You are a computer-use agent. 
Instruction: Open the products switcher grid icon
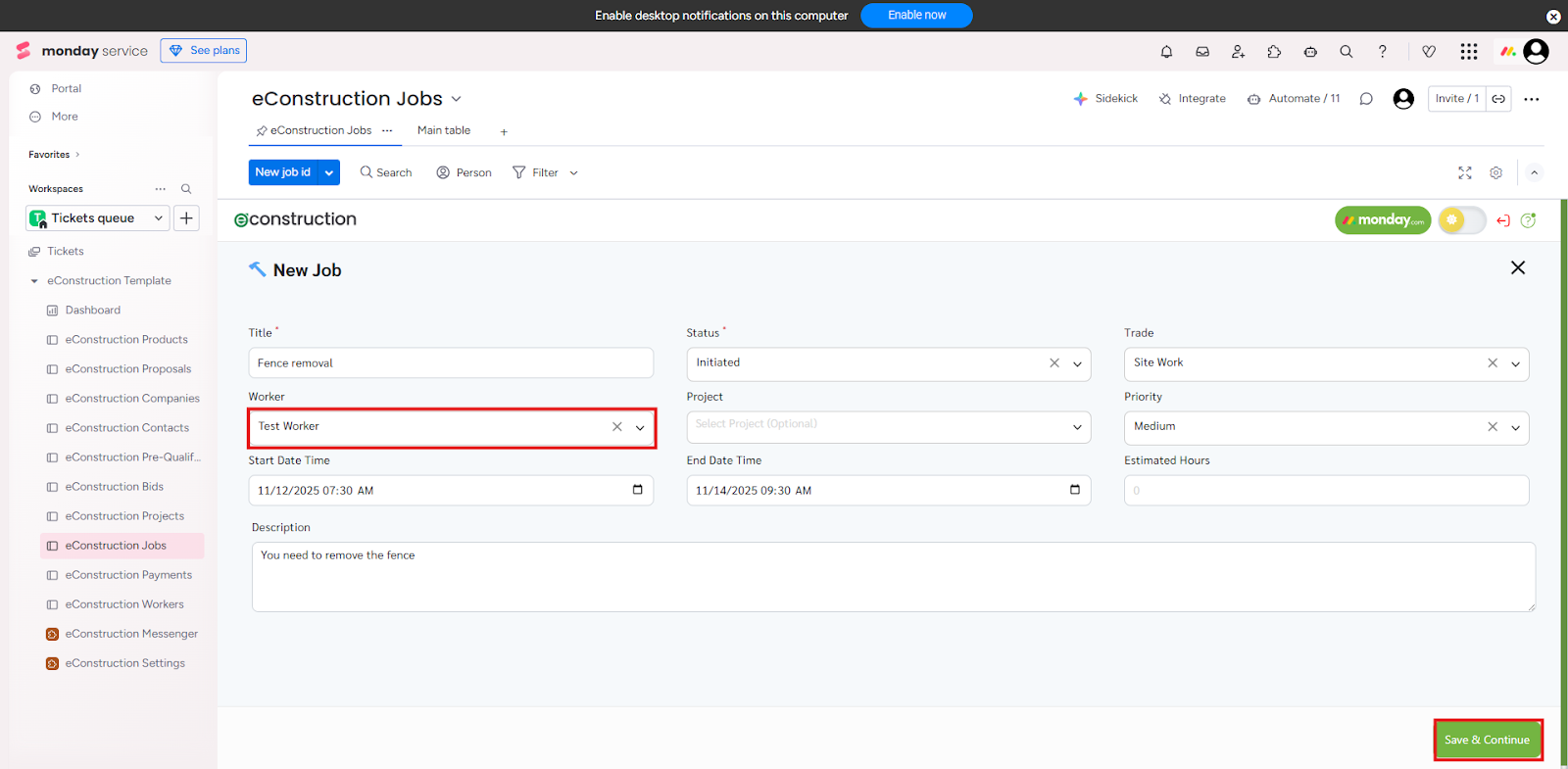click(x=1468, y=52)
